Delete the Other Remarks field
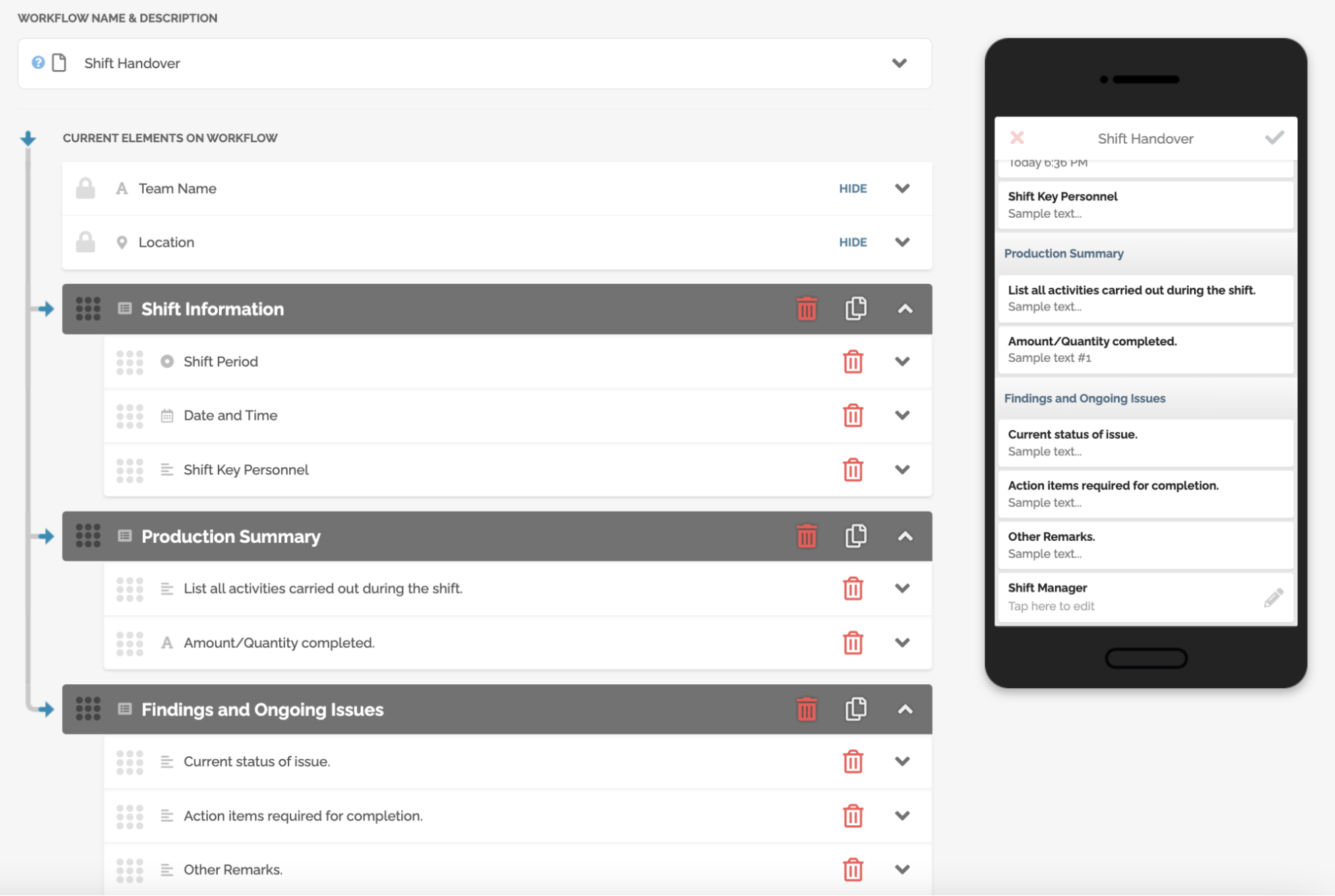The image size is (1335, 896). click(853, 869)
